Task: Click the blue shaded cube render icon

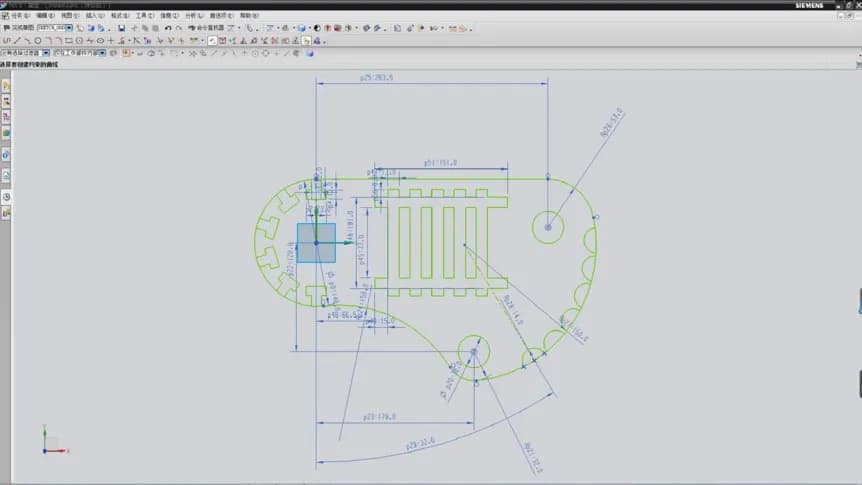Action: click(302, 28)
